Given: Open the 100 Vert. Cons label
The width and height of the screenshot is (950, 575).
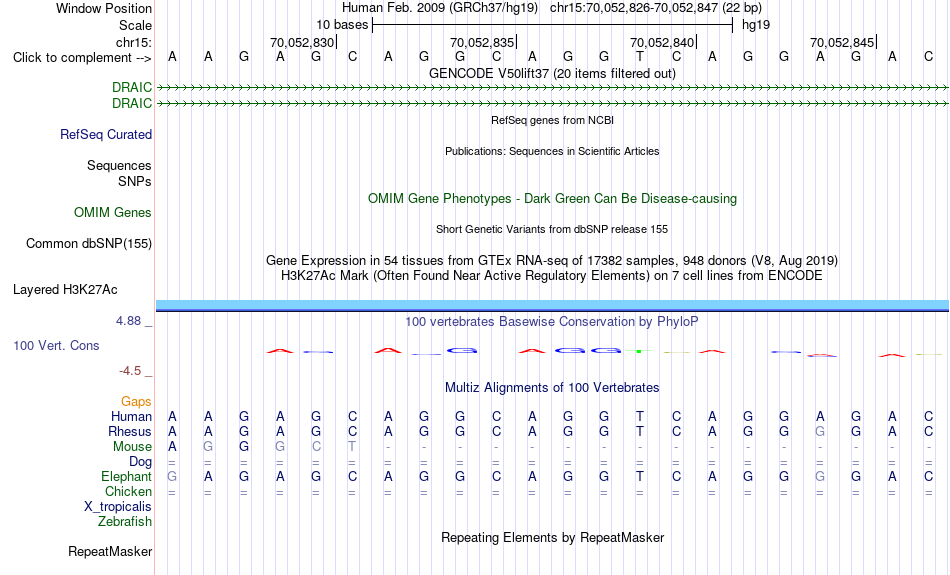Looking at the screenshot, I should point(56,345).
